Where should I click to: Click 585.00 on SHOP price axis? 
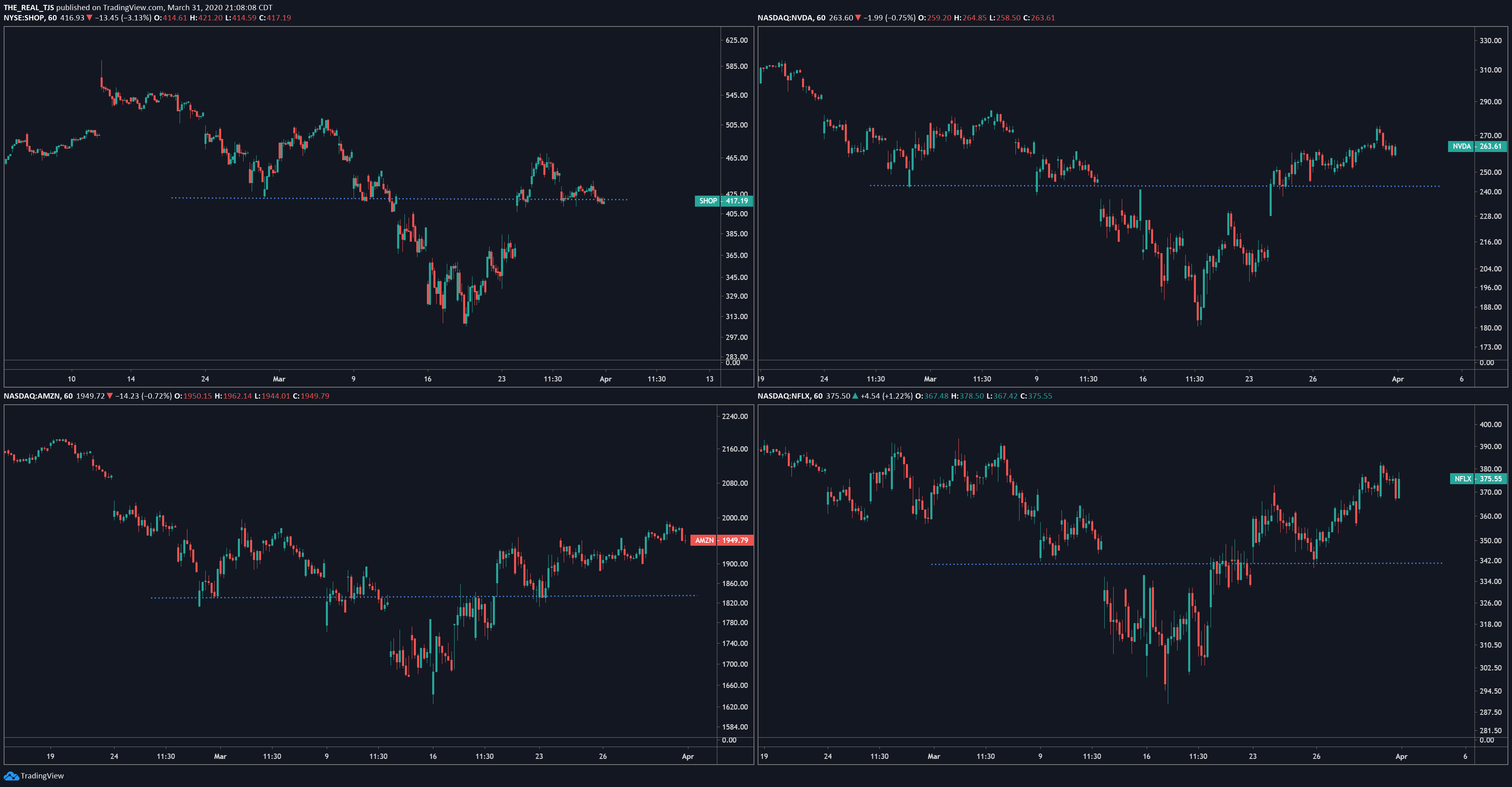[x=736, y=66]
